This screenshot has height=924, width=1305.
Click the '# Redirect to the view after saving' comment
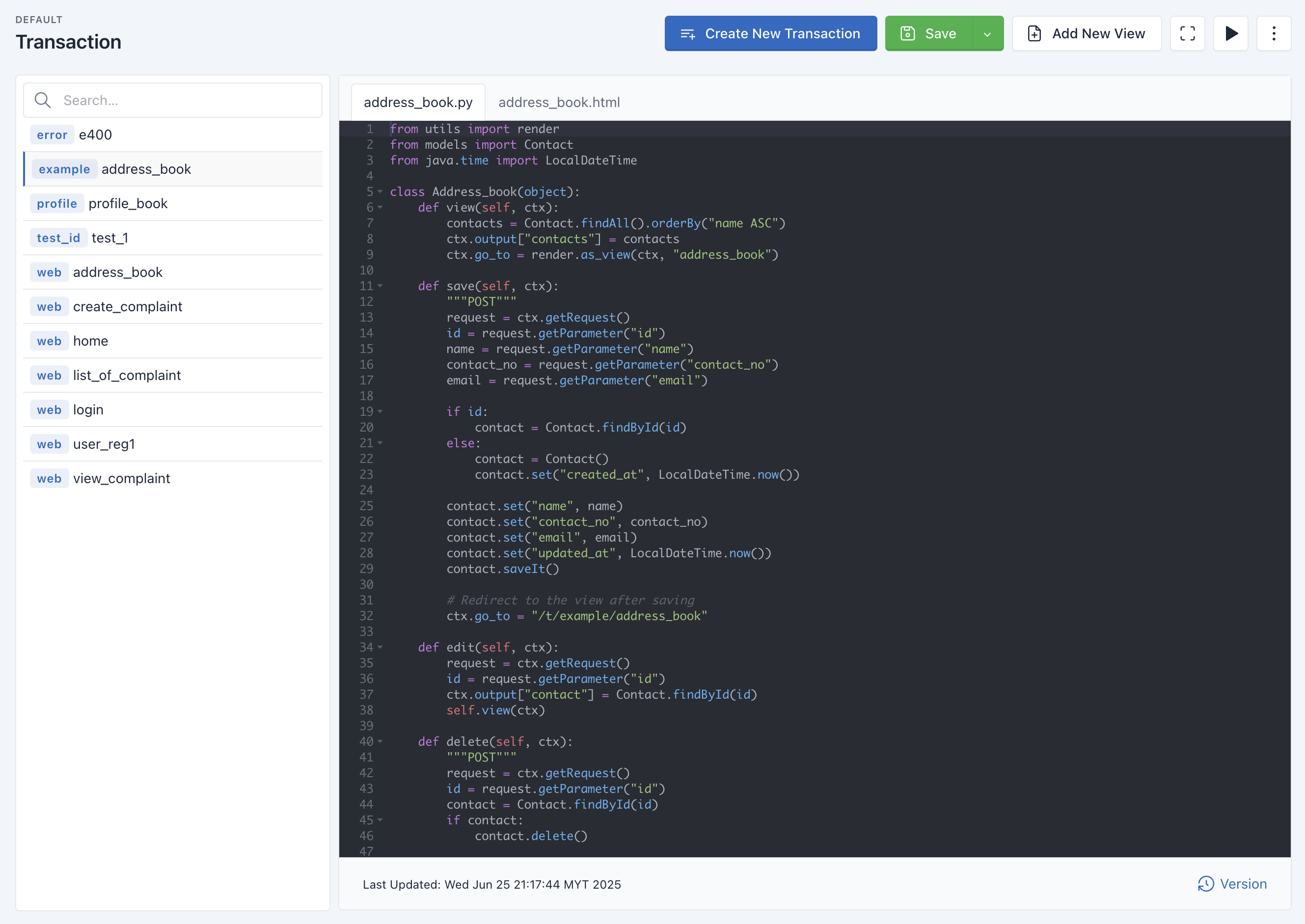571,600
